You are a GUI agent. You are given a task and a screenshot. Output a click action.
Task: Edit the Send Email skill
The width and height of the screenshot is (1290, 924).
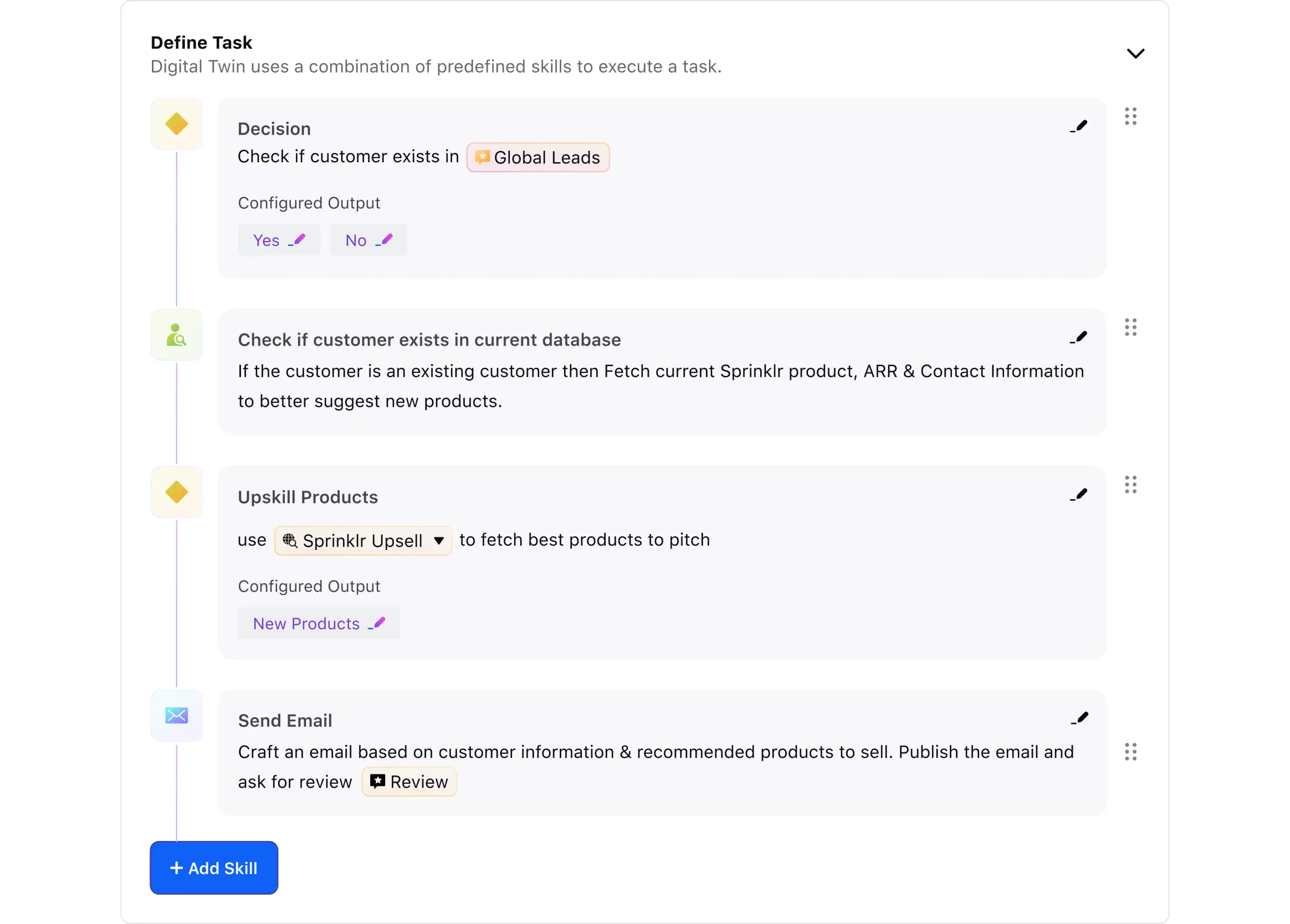coord(1079,718)
